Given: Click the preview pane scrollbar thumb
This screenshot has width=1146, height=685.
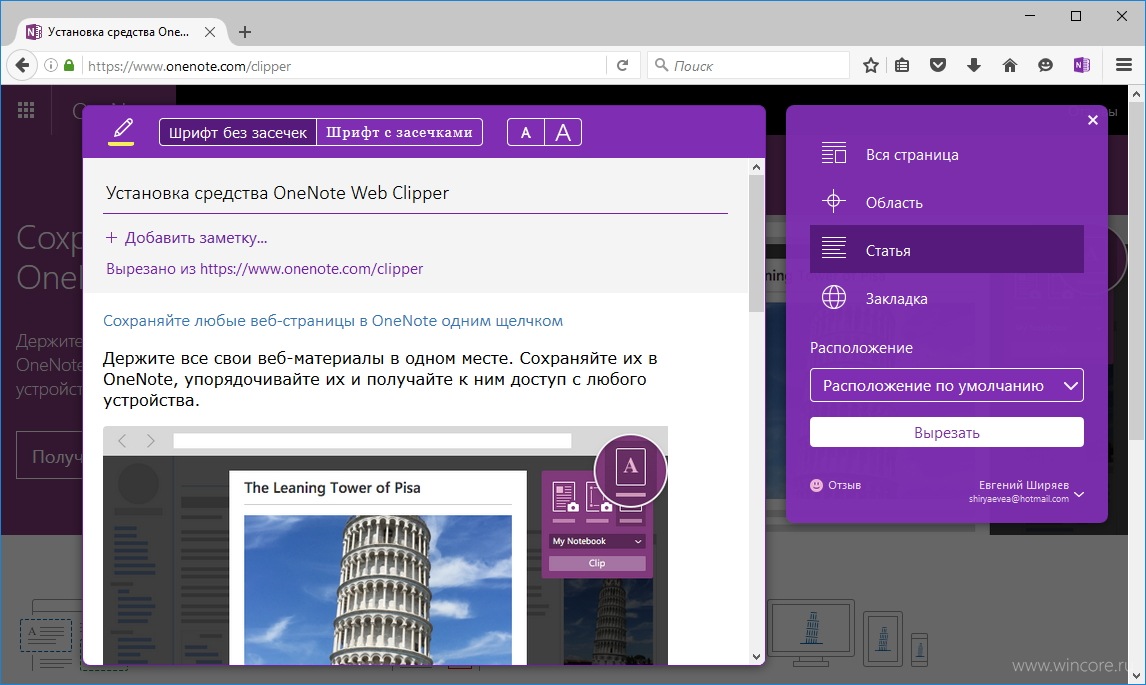Looking at the screenshot, I should 756,243.
